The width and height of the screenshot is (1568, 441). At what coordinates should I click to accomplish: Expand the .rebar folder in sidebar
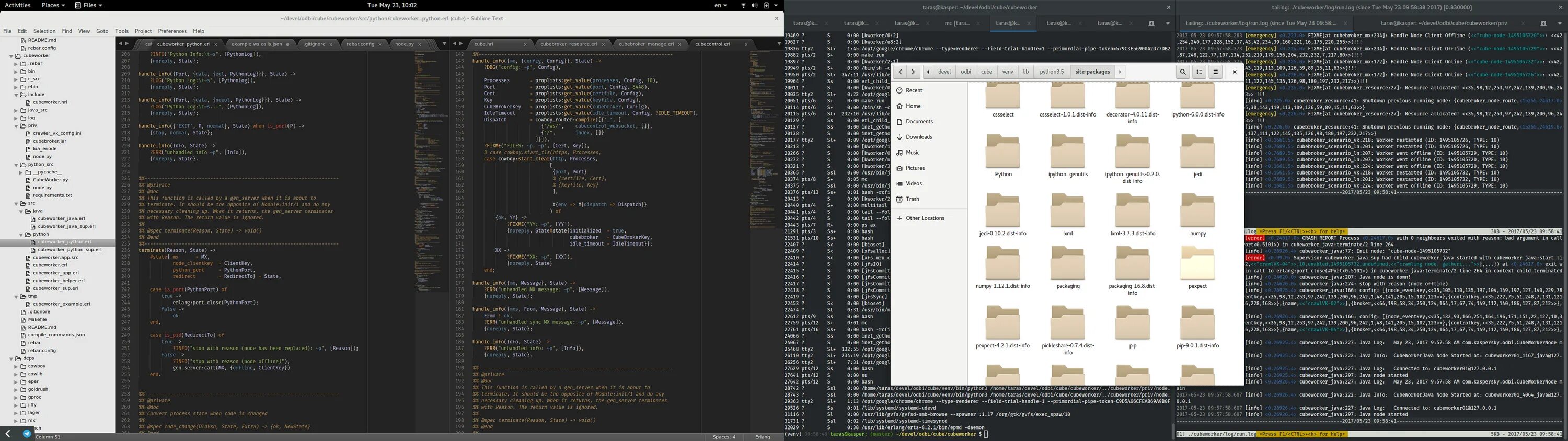tap(16, 63)
